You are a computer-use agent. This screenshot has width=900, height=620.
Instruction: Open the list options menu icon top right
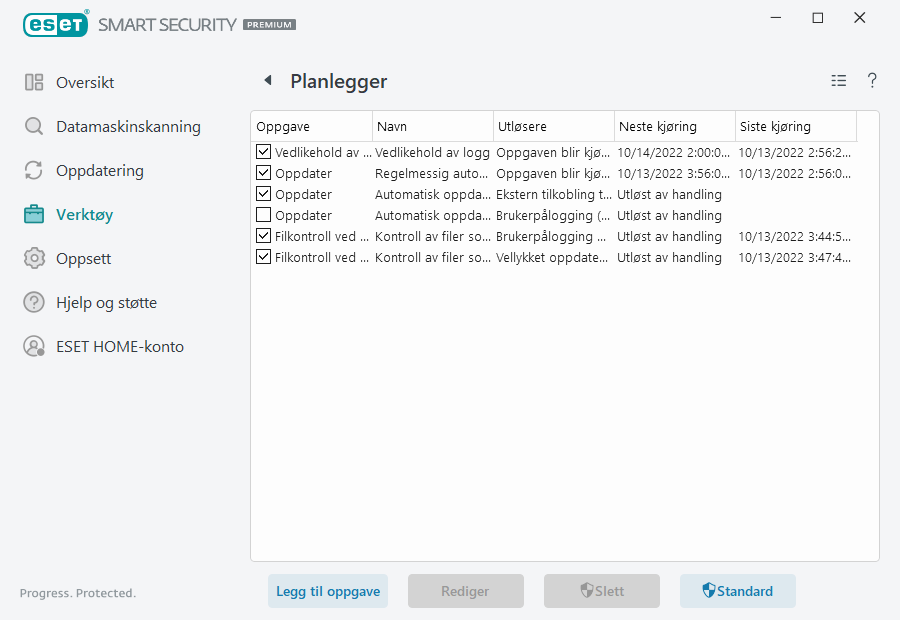coord(839,81)
